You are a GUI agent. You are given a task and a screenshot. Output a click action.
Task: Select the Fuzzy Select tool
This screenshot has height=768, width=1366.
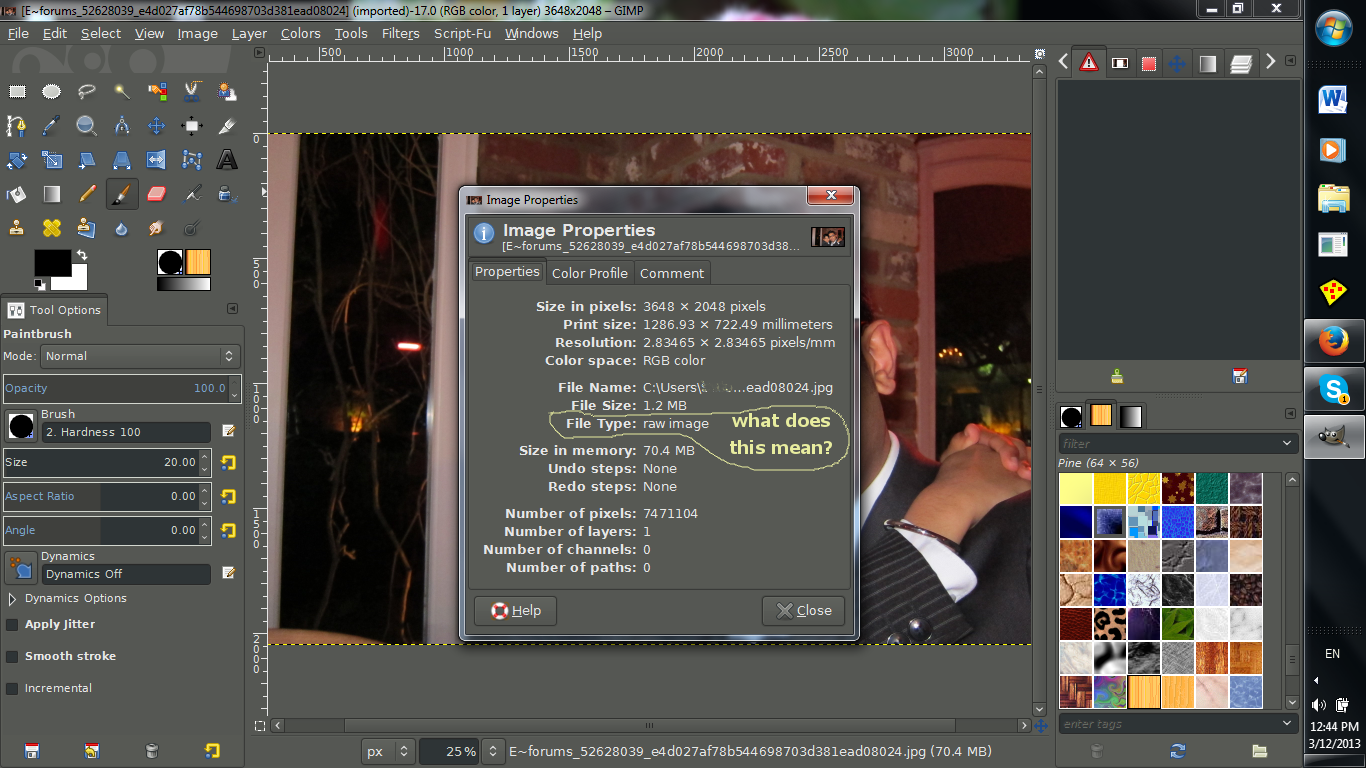123,92
